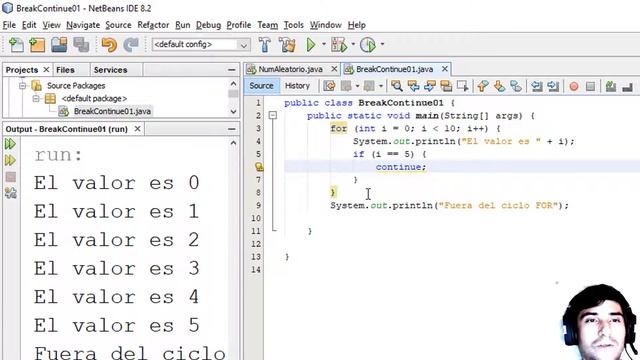
Task: Open the Refactor menu
Action: (x=153, y=25)
